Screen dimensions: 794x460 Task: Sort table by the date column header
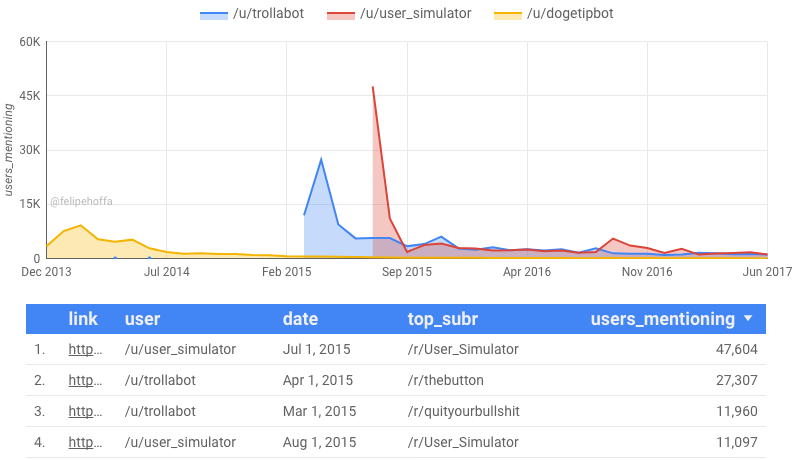[x=300, y=319]
